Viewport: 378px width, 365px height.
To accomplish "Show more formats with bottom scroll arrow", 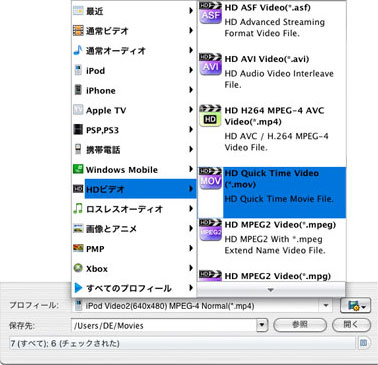I will [x=271, y=290].
